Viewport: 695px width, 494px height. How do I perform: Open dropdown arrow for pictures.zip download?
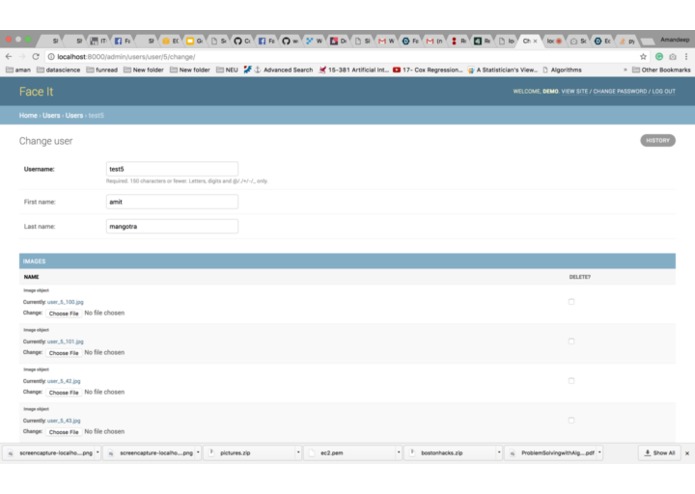pos(298,452)
